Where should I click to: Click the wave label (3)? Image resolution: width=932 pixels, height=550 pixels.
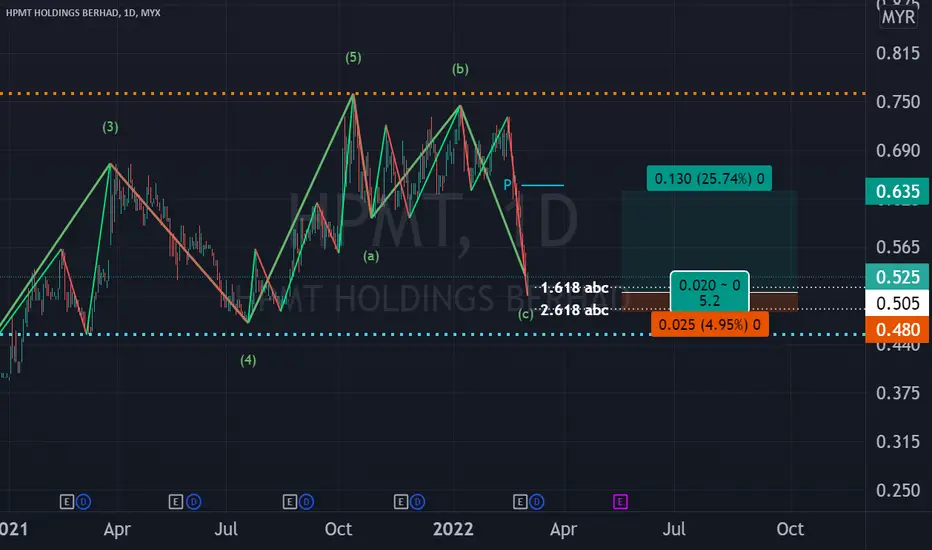click(110, 127)
